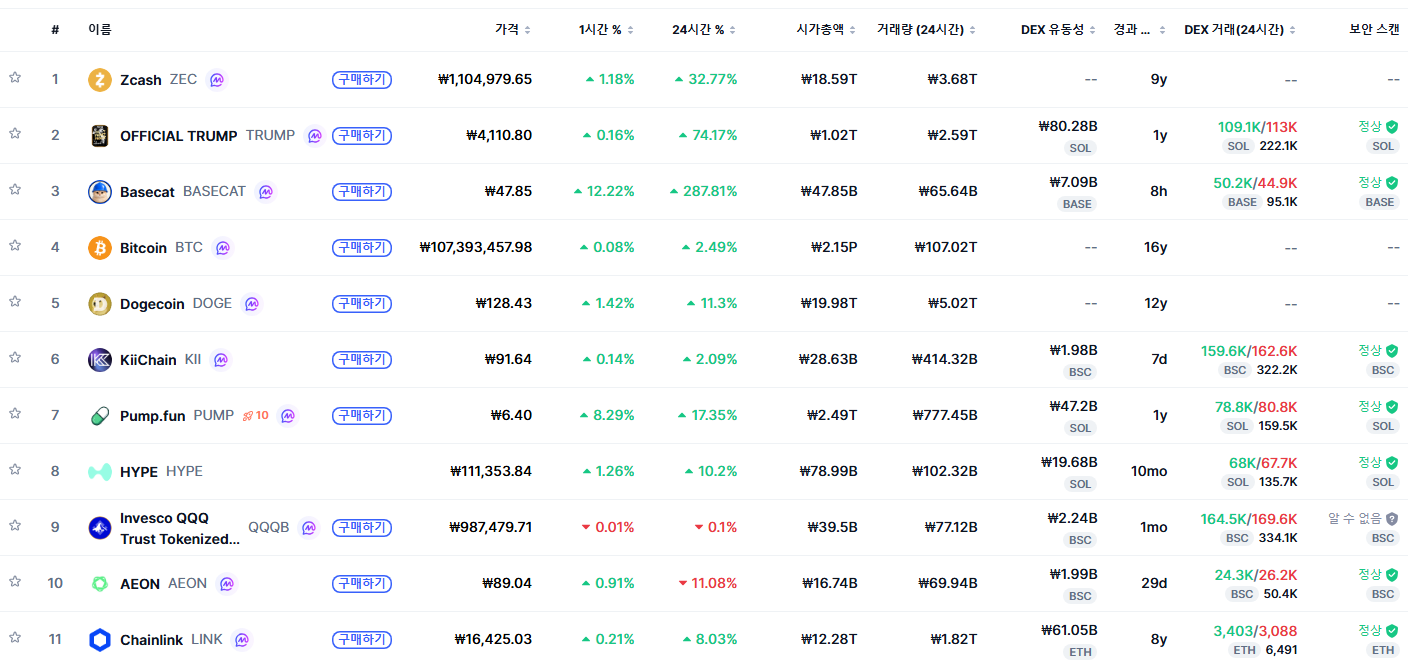Click the OFFICIAL TRUMP coin logo
Image resolution: width=1408 pixels, height=660 pixels.
(x=99, y=136)
